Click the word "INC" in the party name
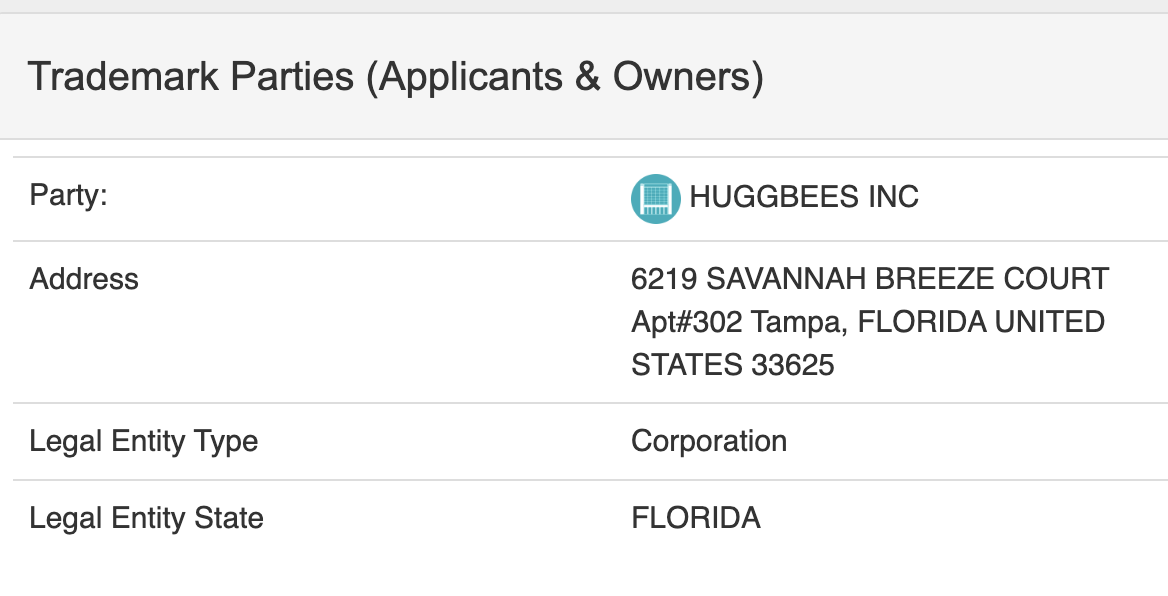 tap(893, 197)
